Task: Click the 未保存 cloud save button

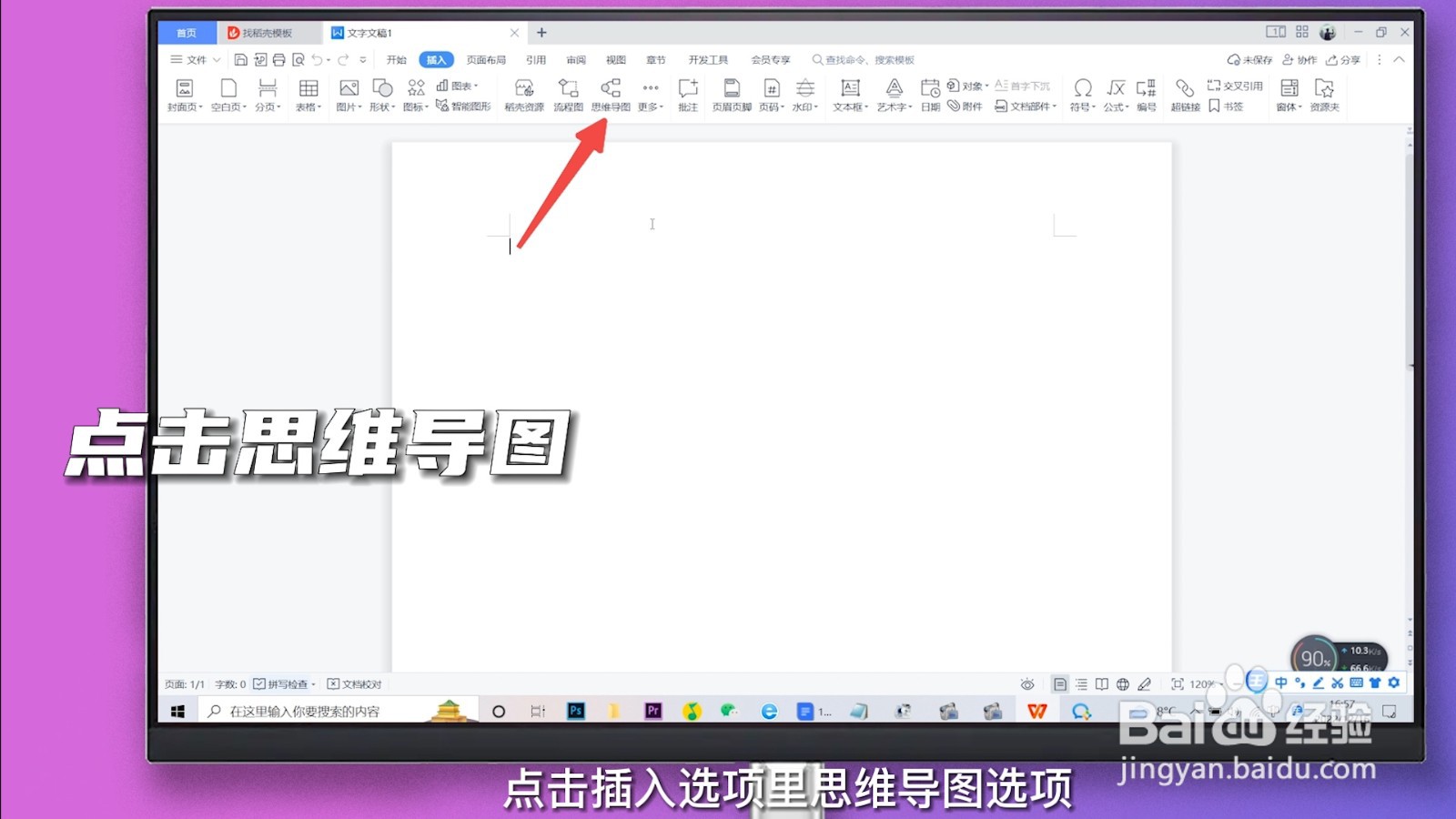Action: click(x=1249, y=60)
